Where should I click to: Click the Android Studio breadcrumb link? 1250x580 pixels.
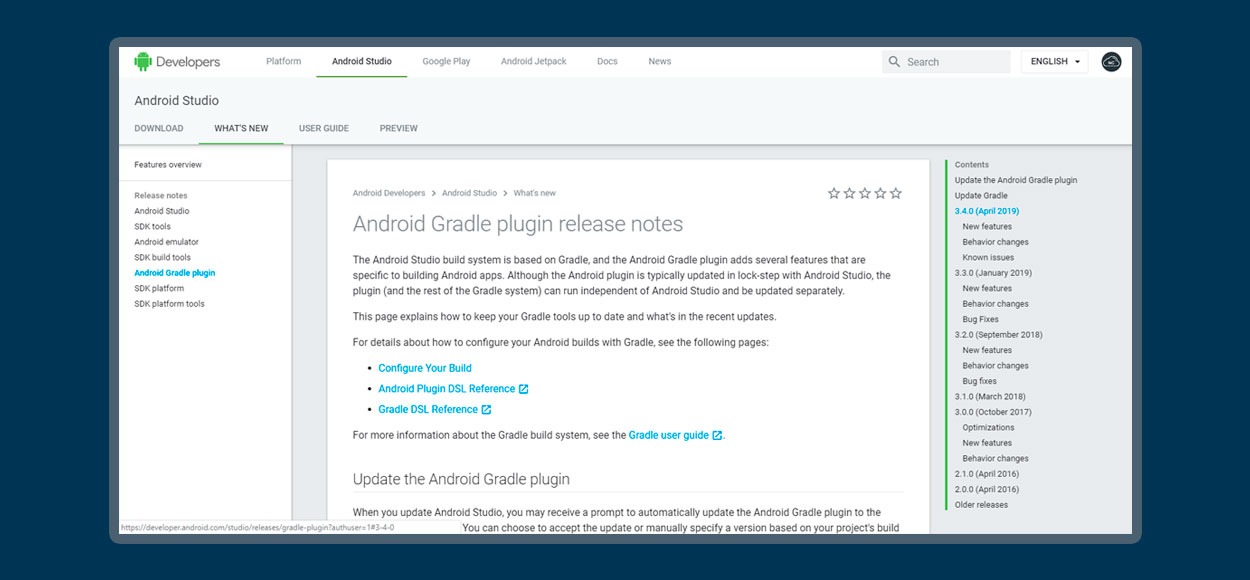(x=469, y=193)
